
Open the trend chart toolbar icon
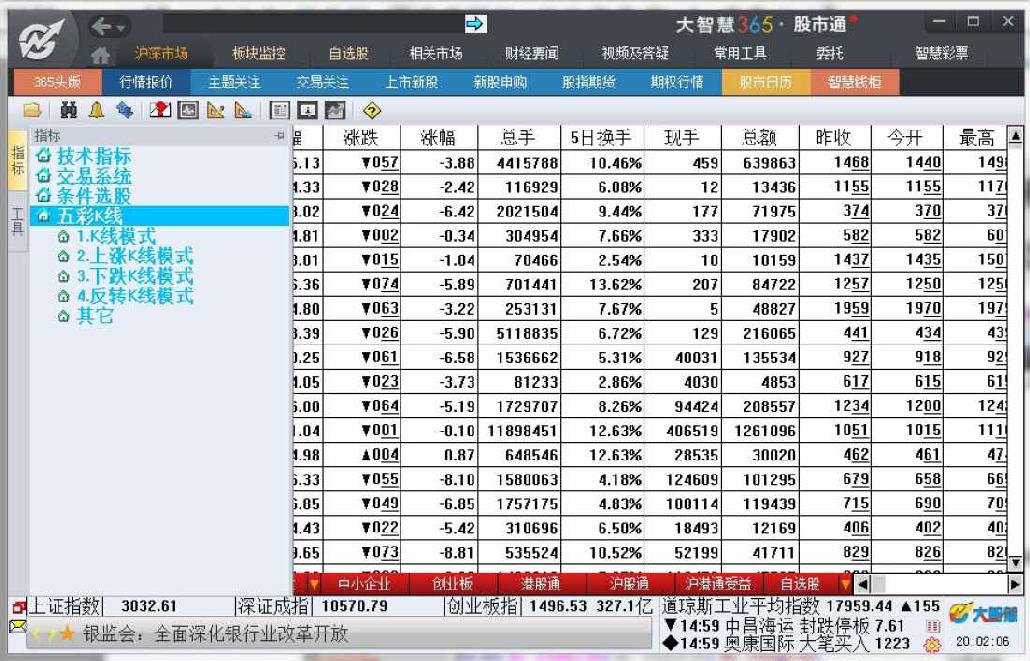click(336, 110)
